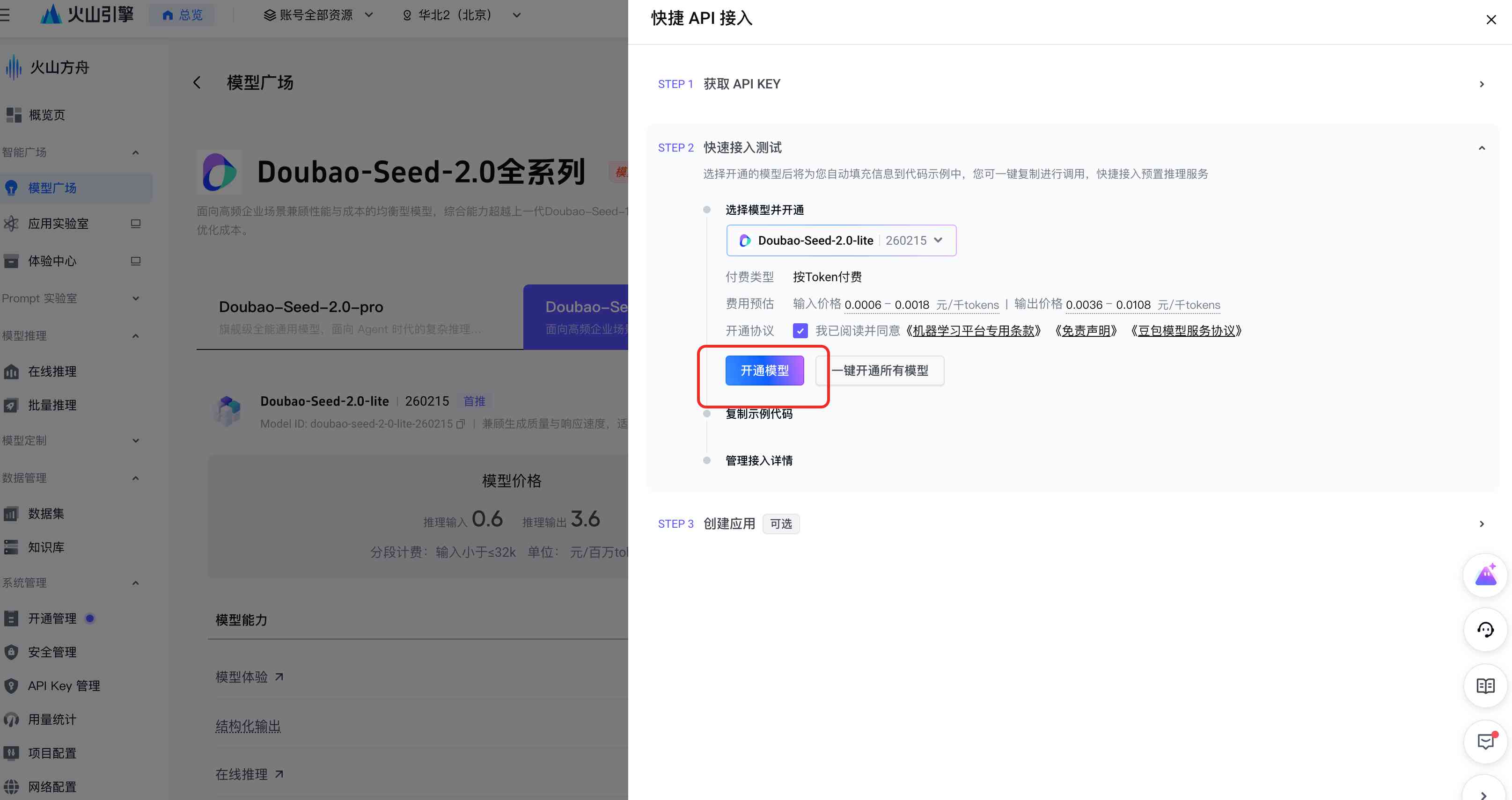Open customer service headset icon

click(x=1485, y=630)
